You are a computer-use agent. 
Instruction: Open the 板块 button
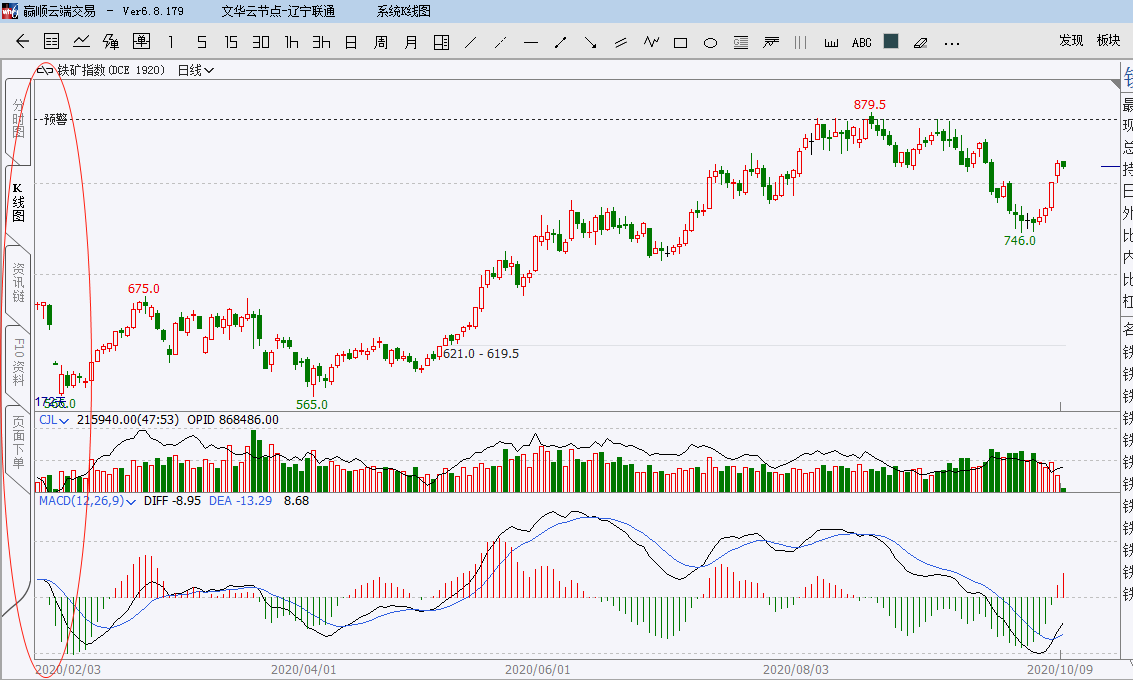pyautogui.click(x=1108, y=41)
